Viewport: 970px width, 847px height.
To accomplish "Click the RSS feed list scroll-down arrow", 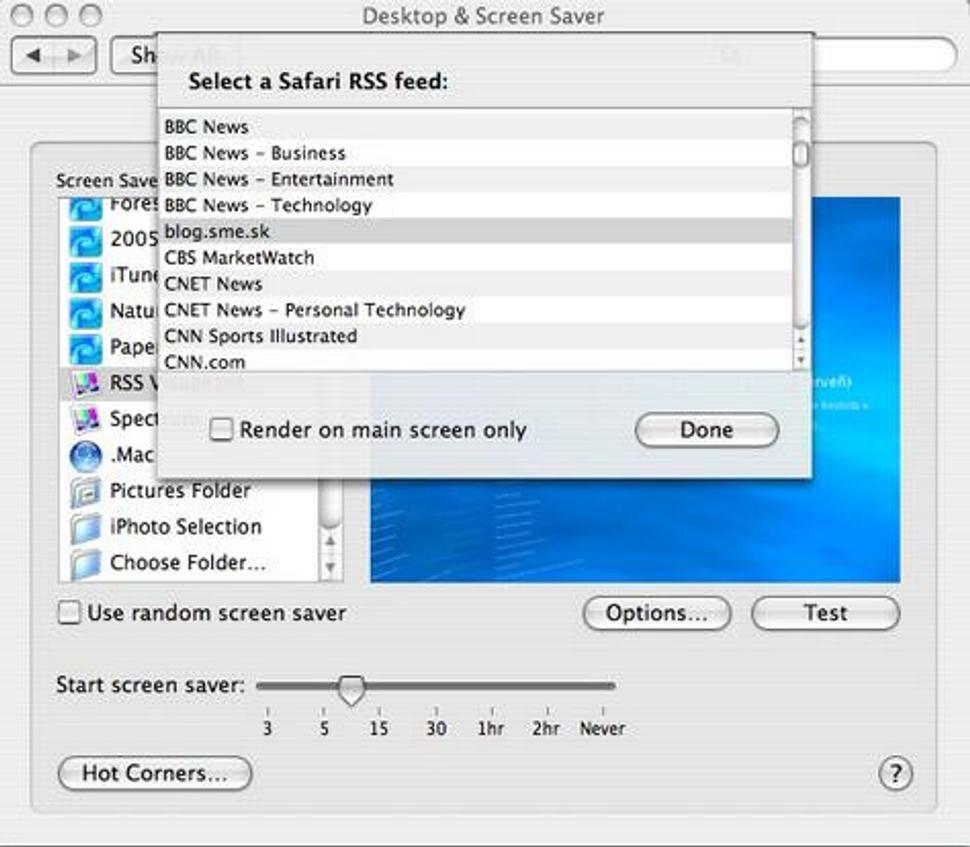I will 801,359.
